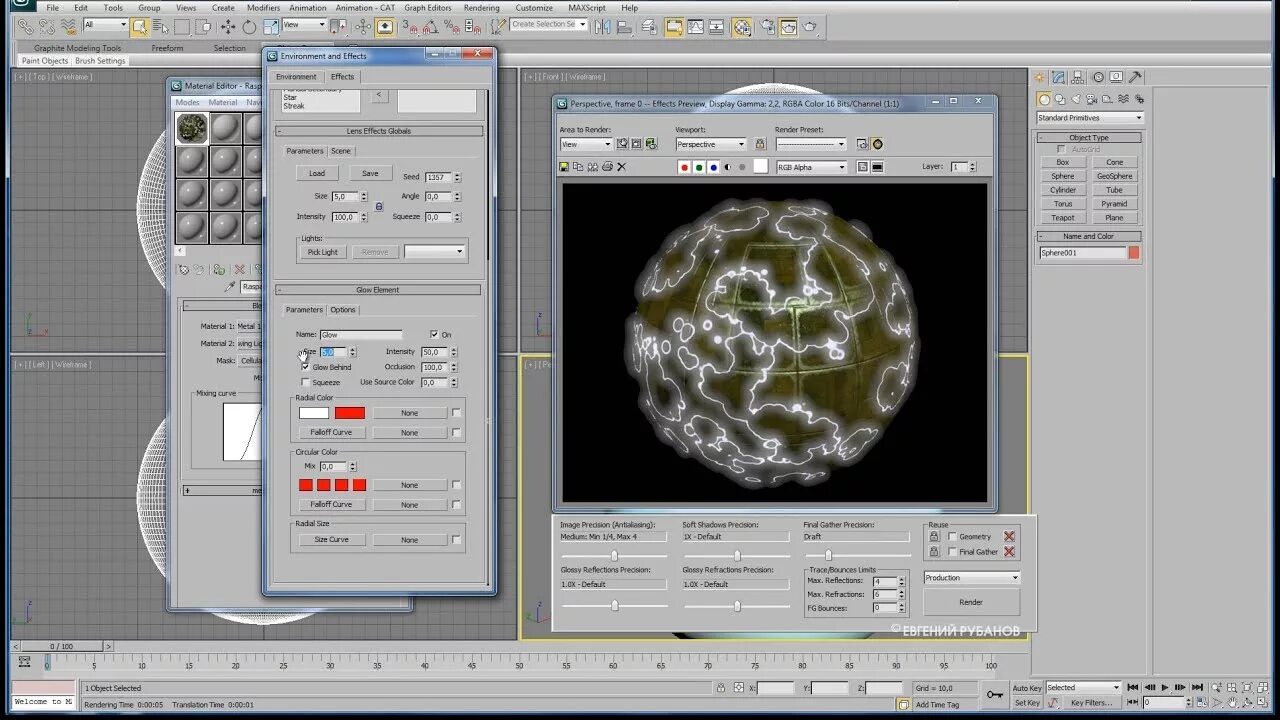This screenshot has width=1280, height=720.
Task: Select the Rotate tool in main toolbar
Action: (x=249, y=27)
